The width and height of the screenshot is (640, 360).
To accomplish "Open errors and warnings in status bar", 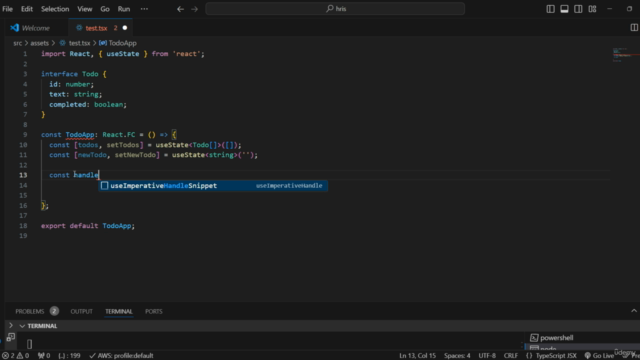I will (x=16, y=356).
